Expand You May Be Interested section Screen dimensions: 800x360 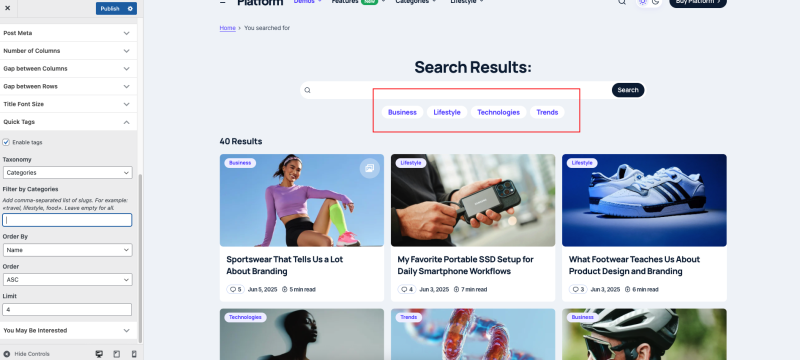tap(68, 330)
